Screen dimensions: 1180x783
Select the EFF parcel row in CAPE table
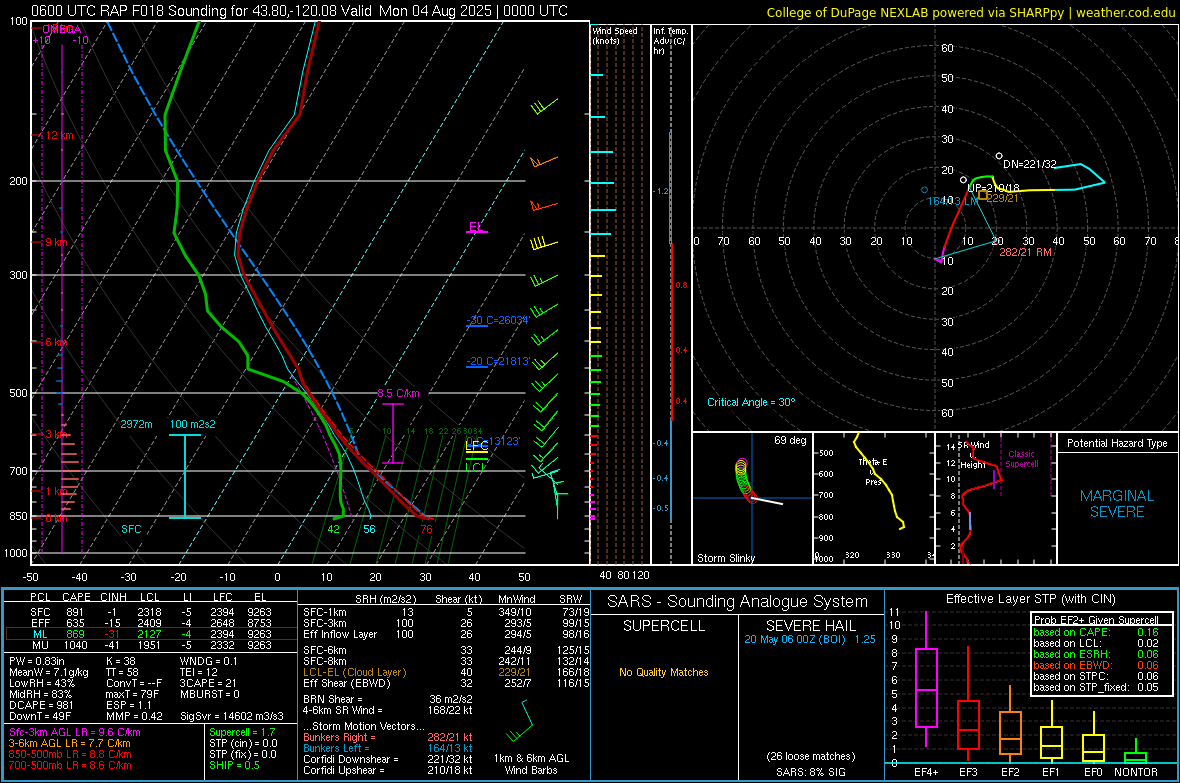151,623
